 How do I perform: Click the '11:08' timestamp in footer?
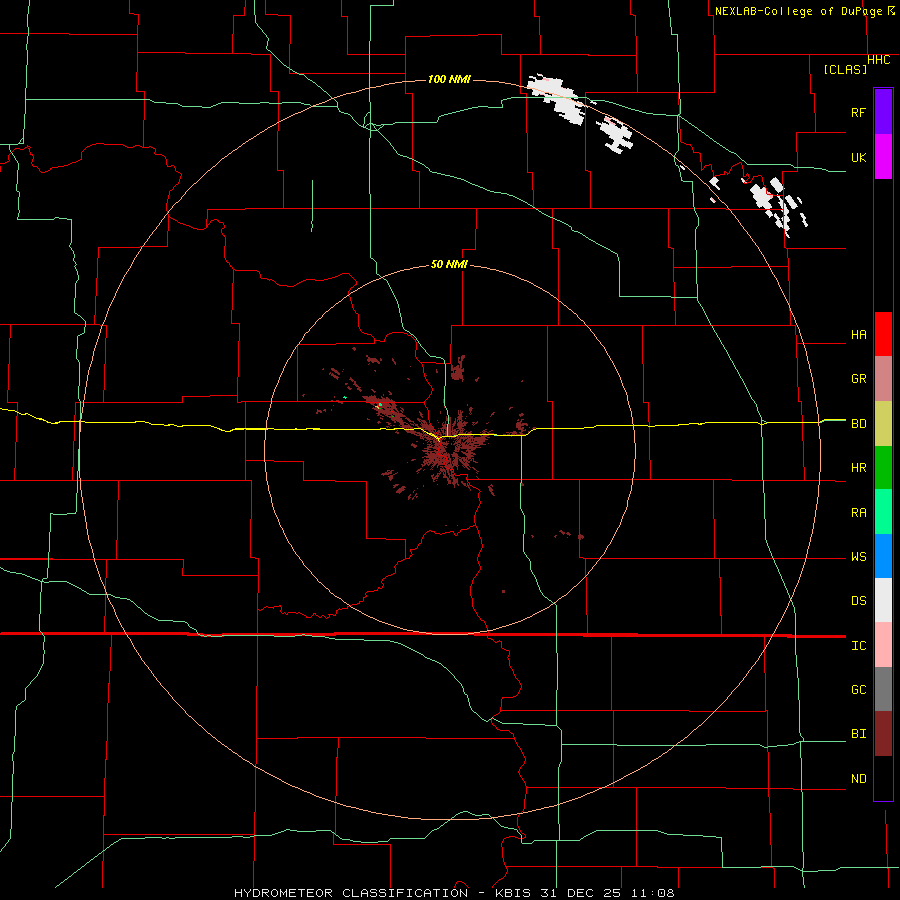[x=652, y=893]
